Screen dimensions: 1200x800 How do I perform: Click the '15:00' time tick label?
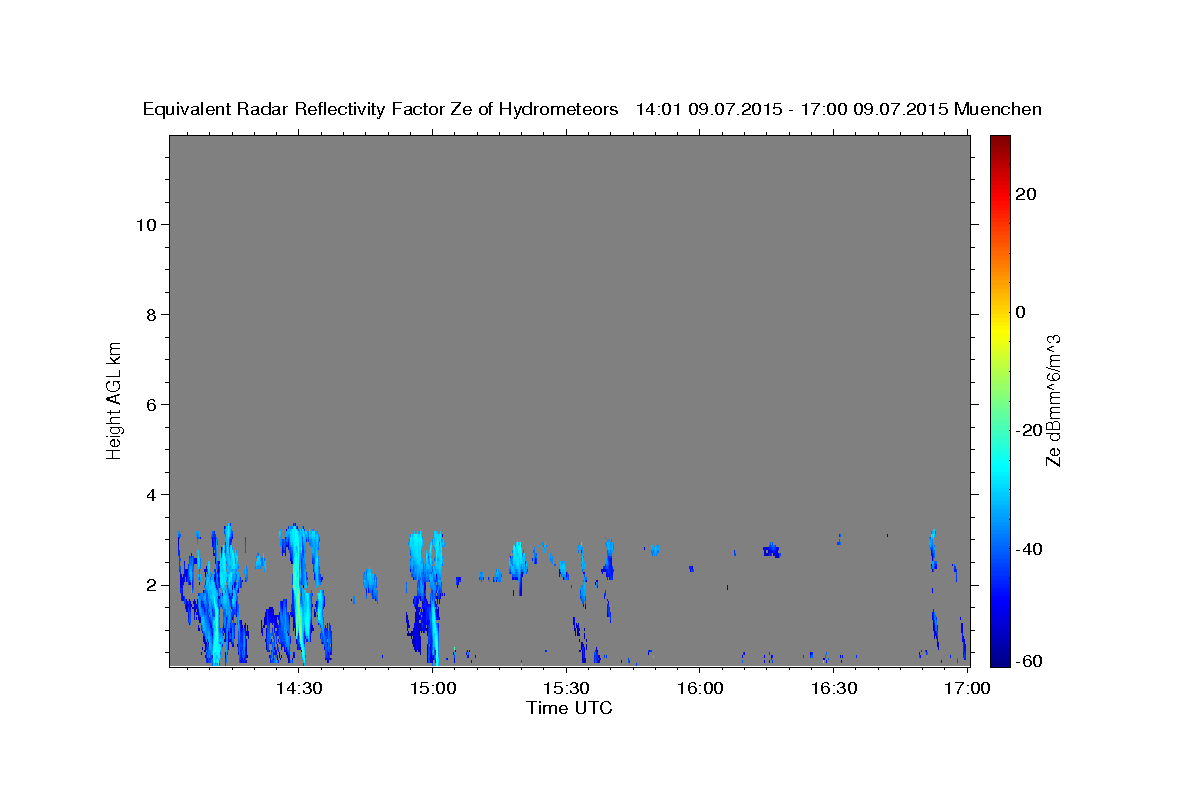[432, 688]
